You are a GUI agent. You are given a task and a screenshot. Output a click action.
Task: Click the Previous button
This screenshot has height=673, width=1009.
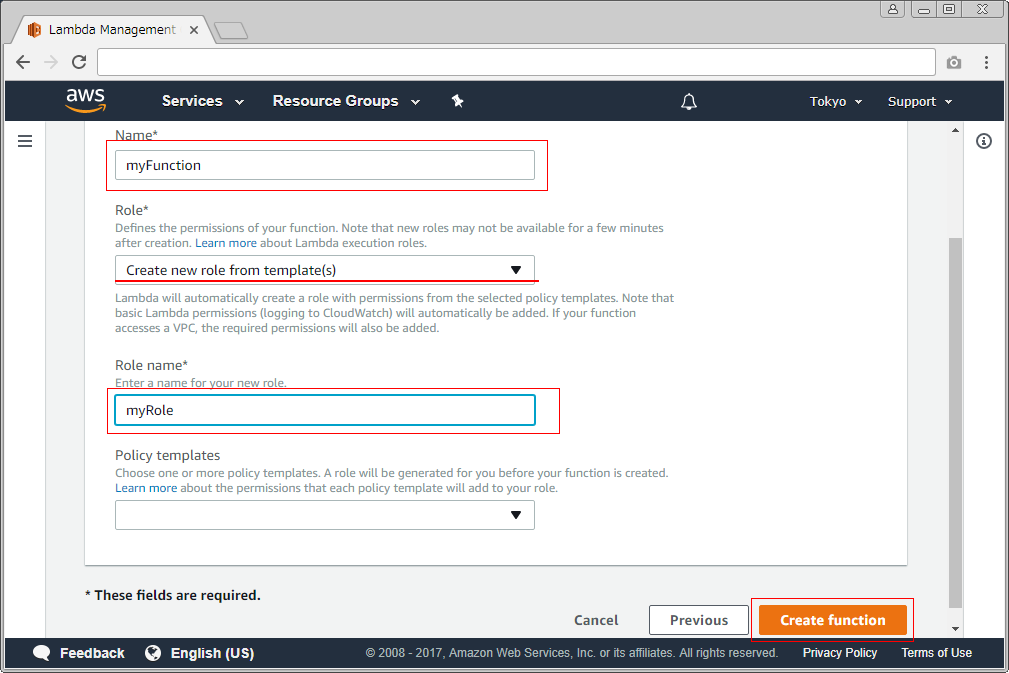[699, 620]
